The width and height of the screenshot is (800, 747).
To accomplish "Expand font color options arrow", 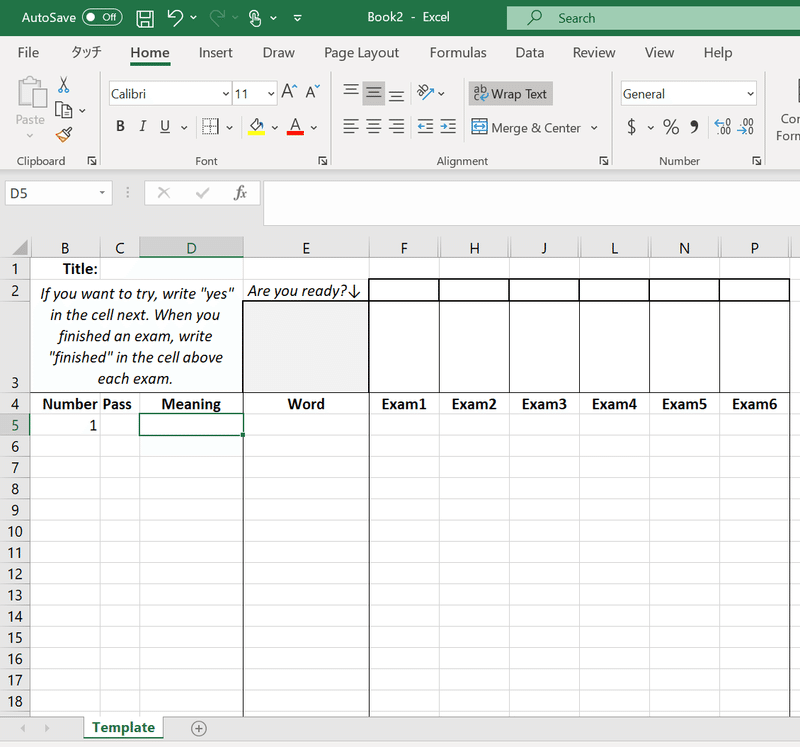I will pos(314,128).
